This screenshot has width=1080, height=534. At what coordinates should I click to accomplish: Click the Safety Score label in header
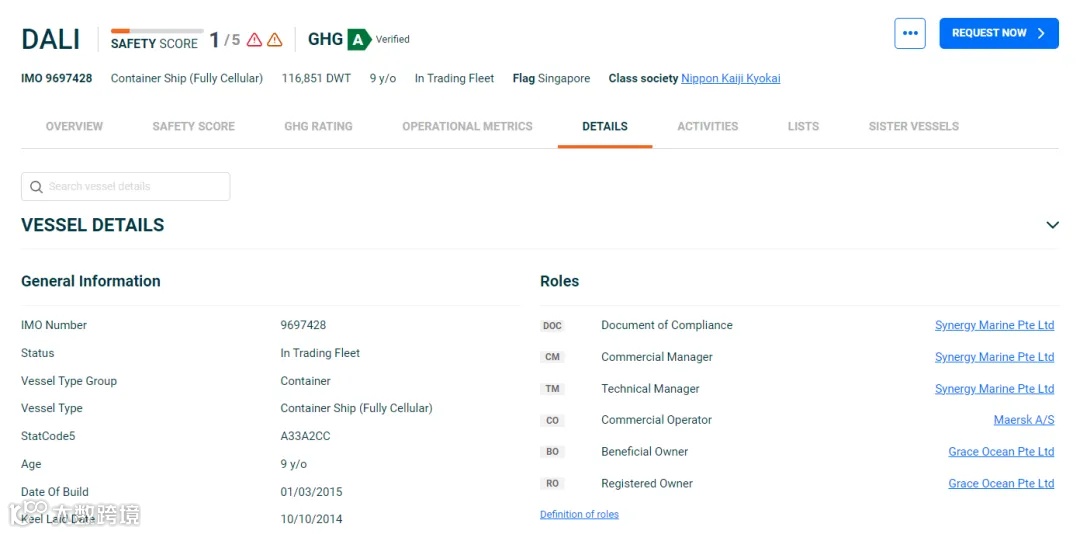[x=154, y=44]
